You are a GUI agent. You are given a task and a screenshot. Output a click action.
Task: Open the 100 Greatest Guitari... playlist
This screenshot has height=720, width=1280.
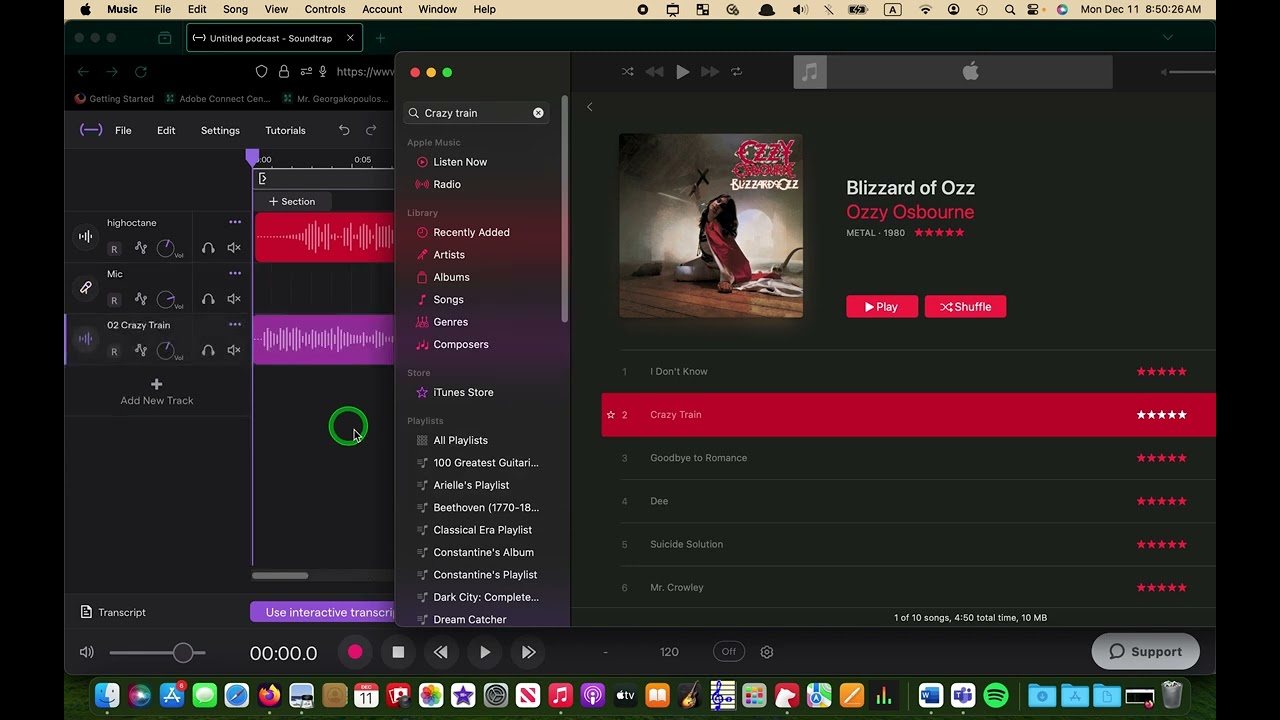pos(485,463)
